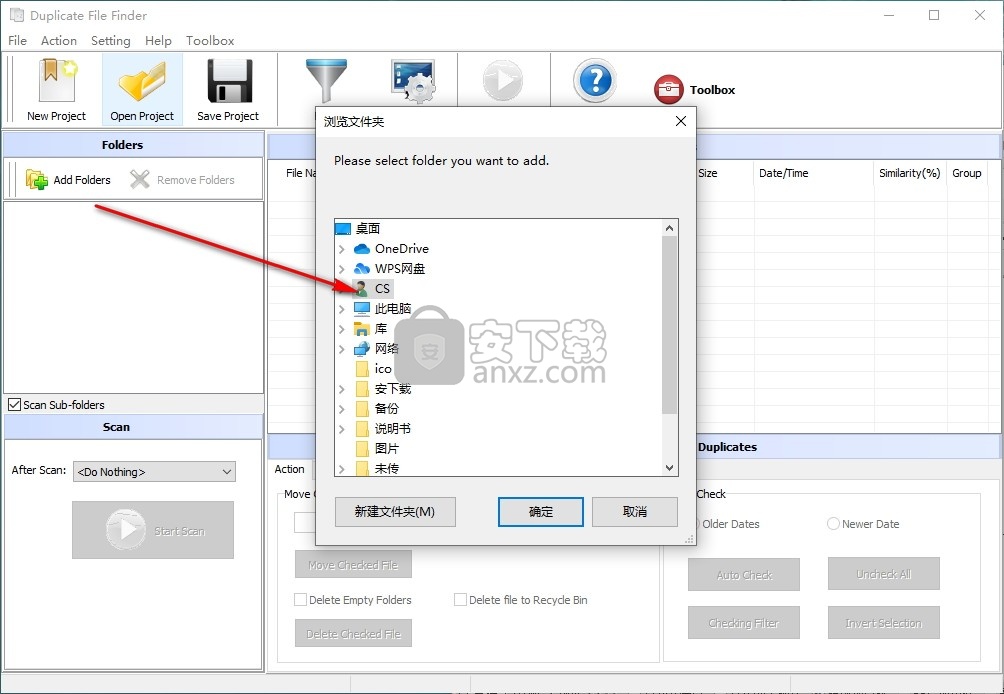
Task: Click the Open Project folder icon
Action: [142, 81]
